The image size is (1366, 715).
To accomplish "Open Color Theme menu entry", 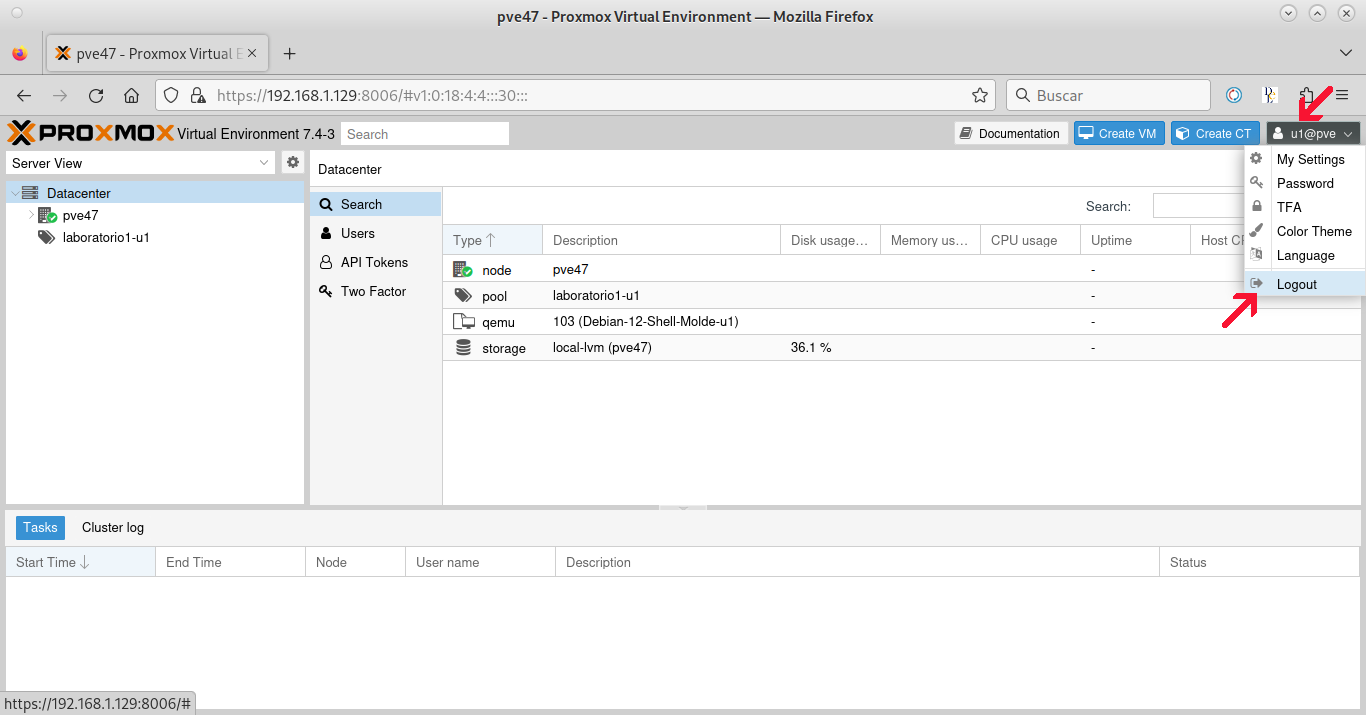I will coord(1305,231).
